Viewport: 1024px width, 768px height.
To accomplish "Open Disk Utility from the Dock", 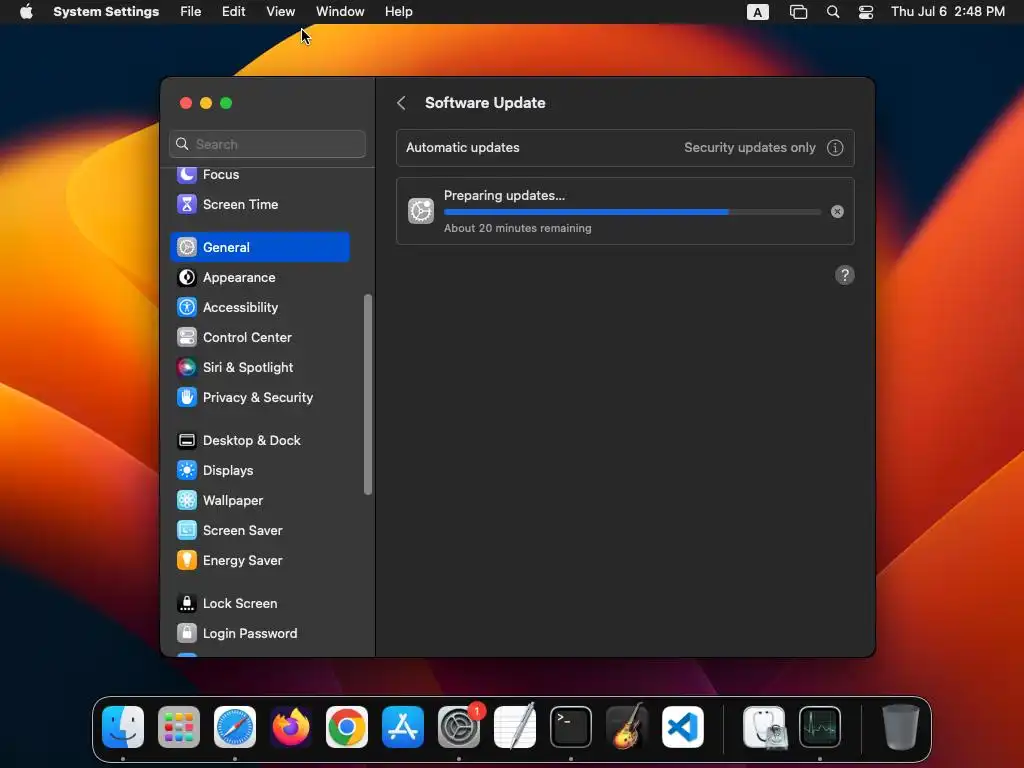I will pyautogui.click(x=765, y=727).
